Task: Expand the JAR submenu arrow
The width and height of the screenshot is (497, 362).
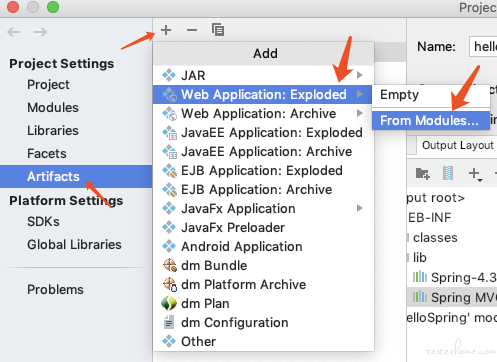Action: [360, 75]
